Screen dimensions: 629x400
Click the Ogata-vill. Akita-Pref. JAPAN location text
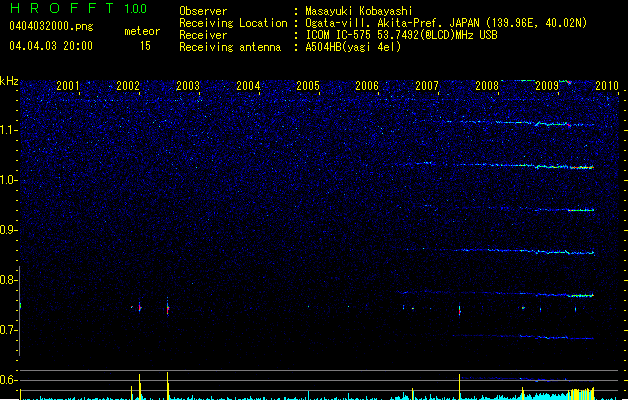(x=446, y=23)
